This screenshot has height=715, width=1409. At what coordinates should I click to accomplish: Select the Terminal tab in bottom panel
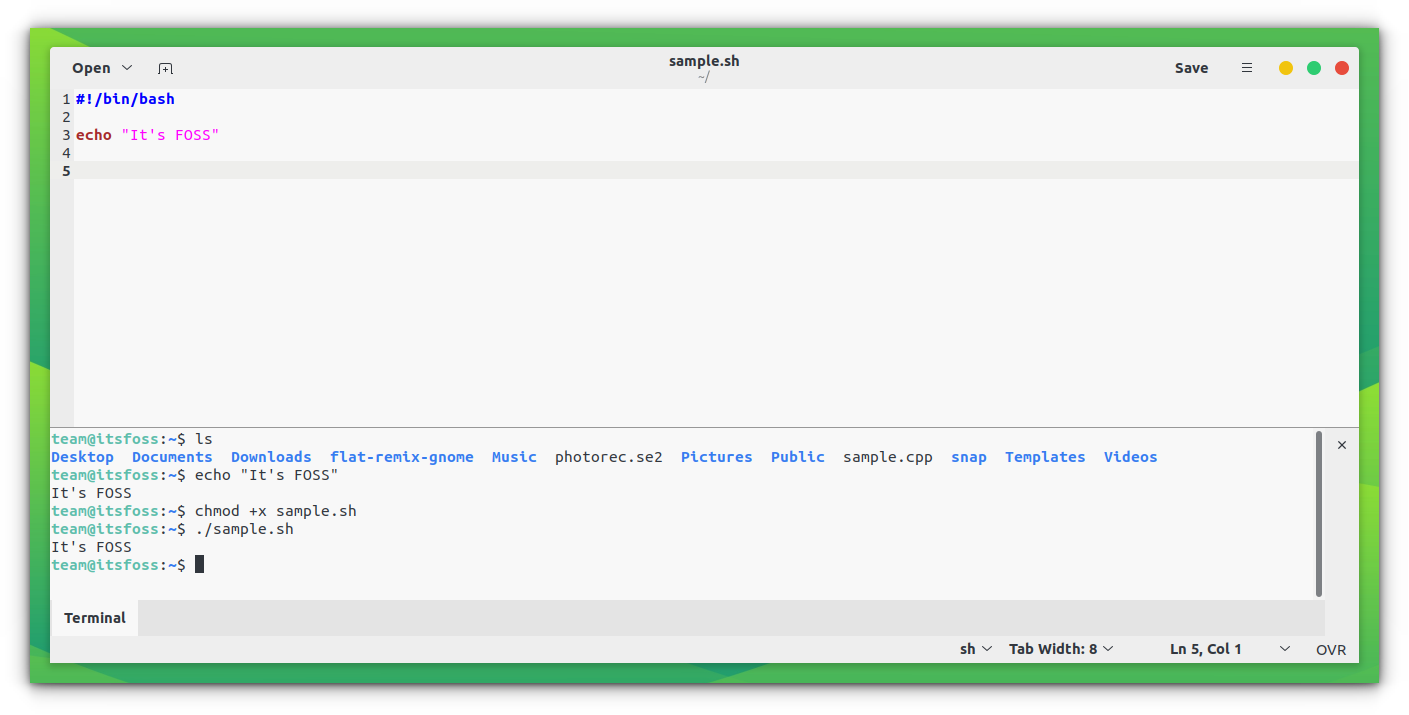pos(95,618)
